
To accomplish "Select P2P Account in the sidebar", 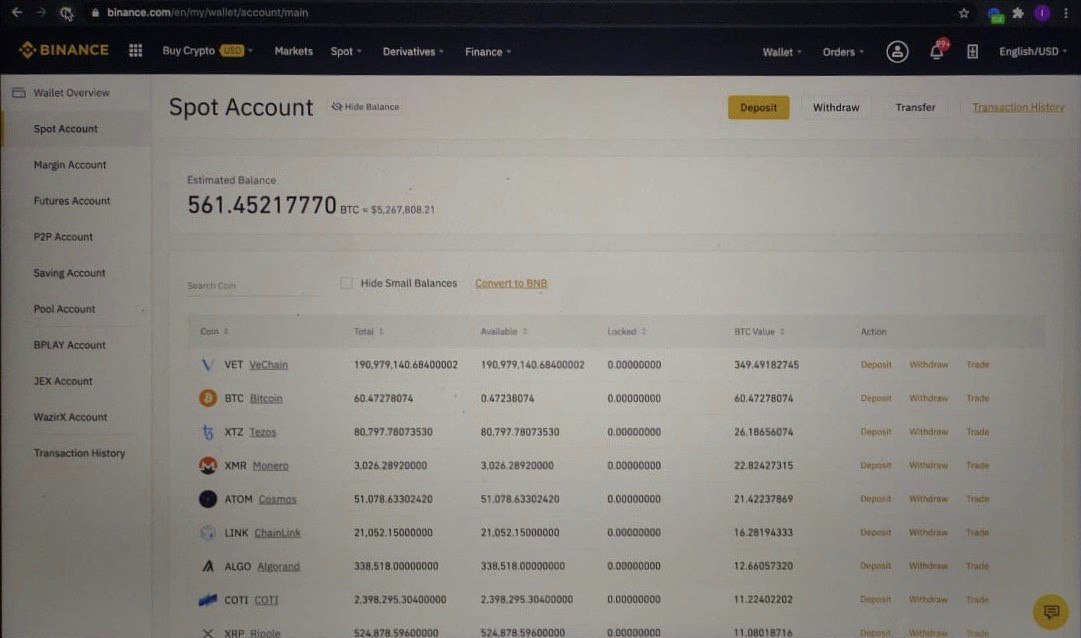I will click(63, 237).
